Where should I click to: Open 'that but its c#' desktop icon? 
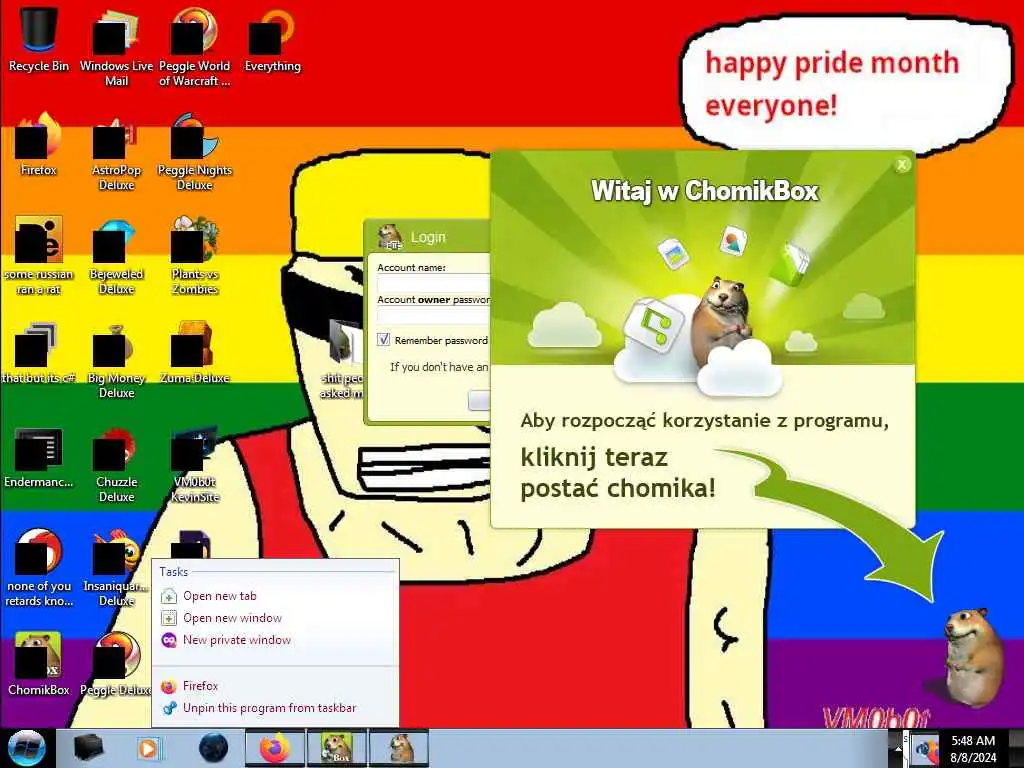pyautogui.click(x=39, y=353)
